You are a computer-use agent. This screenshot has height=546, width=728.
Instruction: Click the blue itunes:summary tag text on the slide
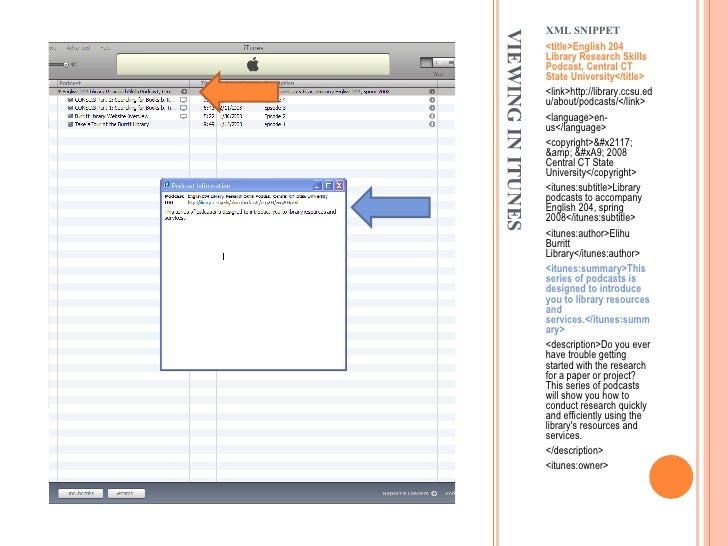[x=598, y=299]
